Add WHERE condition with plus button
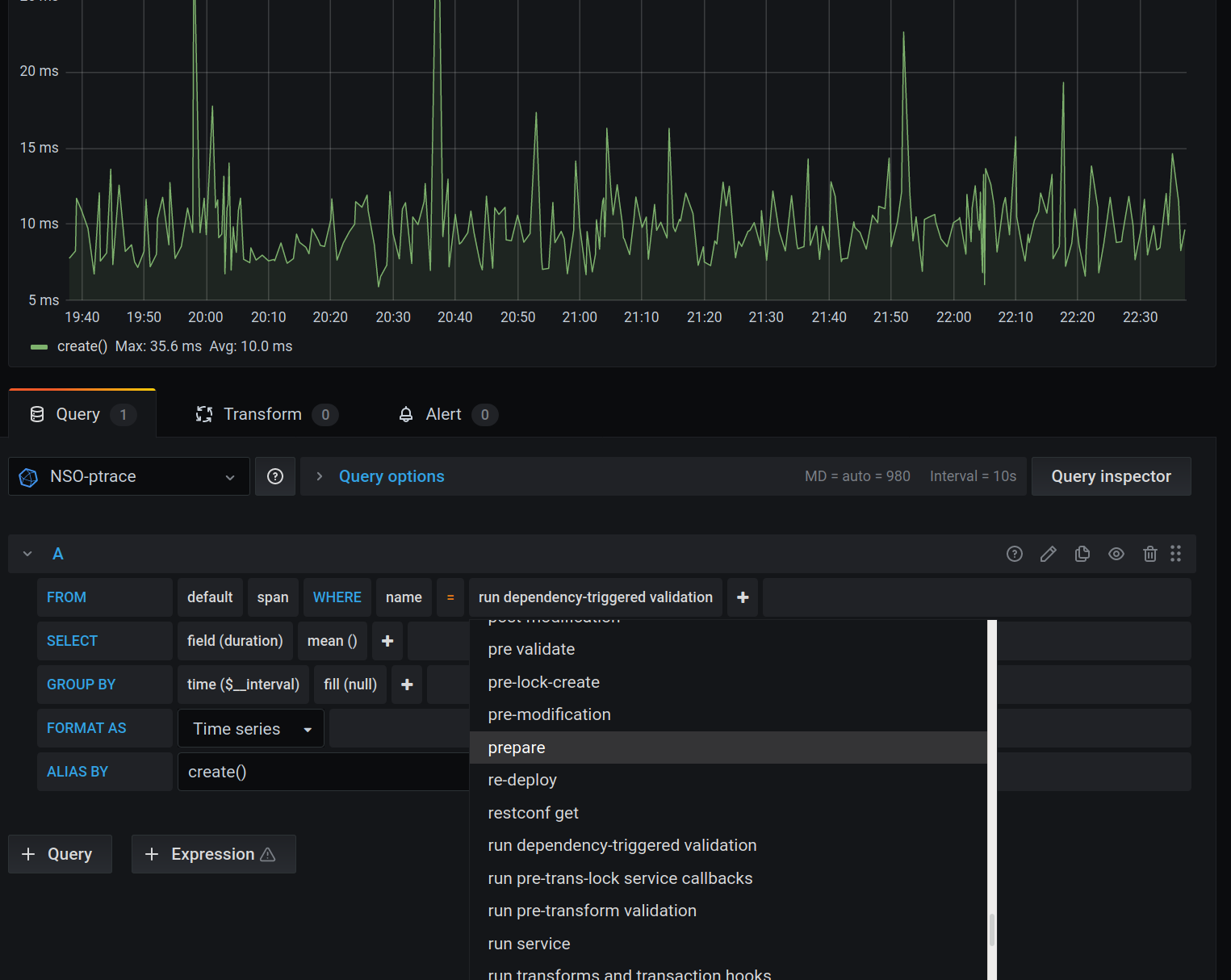 [x=743, y=597]
